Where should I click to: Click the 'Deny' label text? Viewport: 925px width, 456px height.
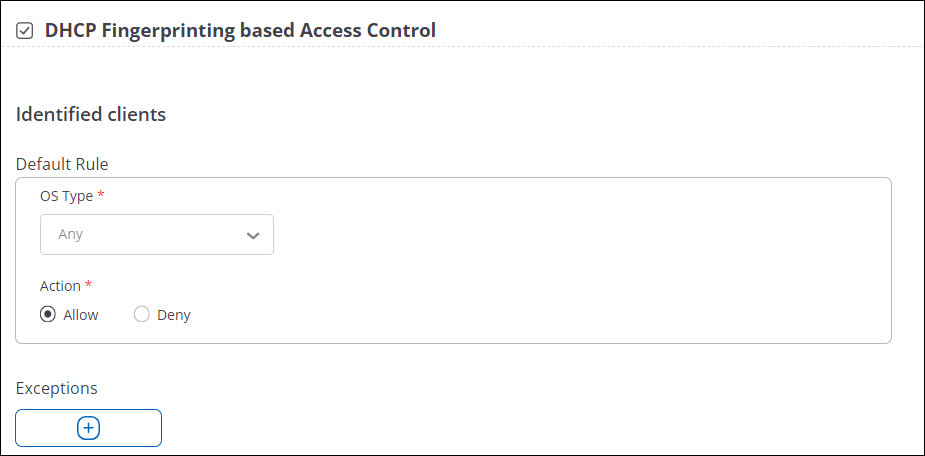point(173,315)
